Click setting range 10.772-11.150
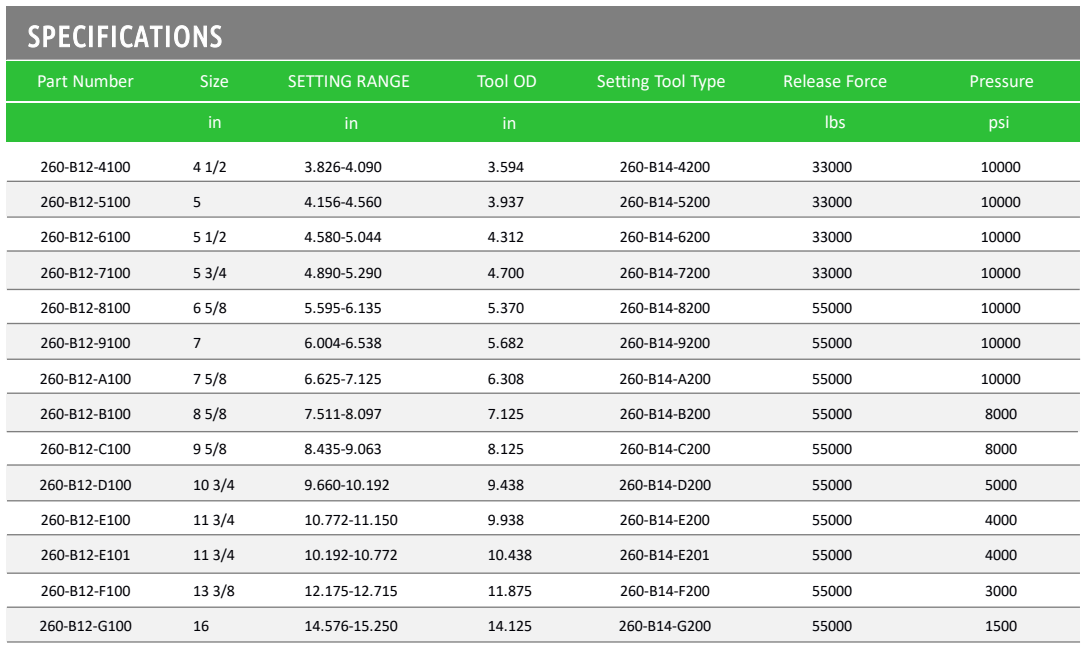This screenshot has height=649, width=1087. (351, 520)
